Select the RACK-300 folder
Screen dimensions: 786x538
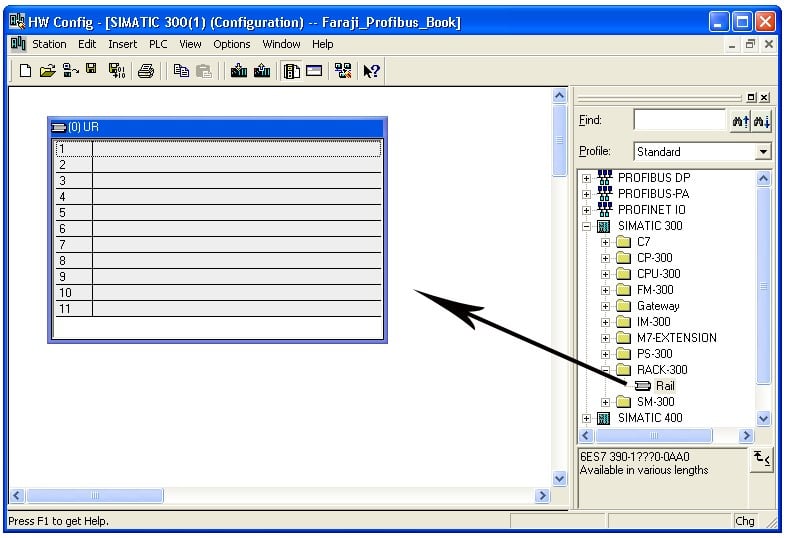click(x=662, y=370)
